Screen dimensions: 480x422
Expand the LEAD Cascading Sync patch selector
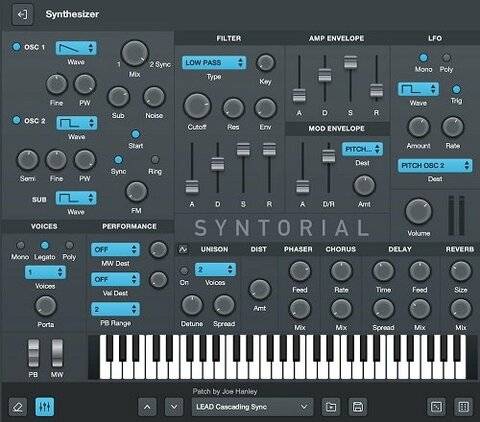(252, 407)
